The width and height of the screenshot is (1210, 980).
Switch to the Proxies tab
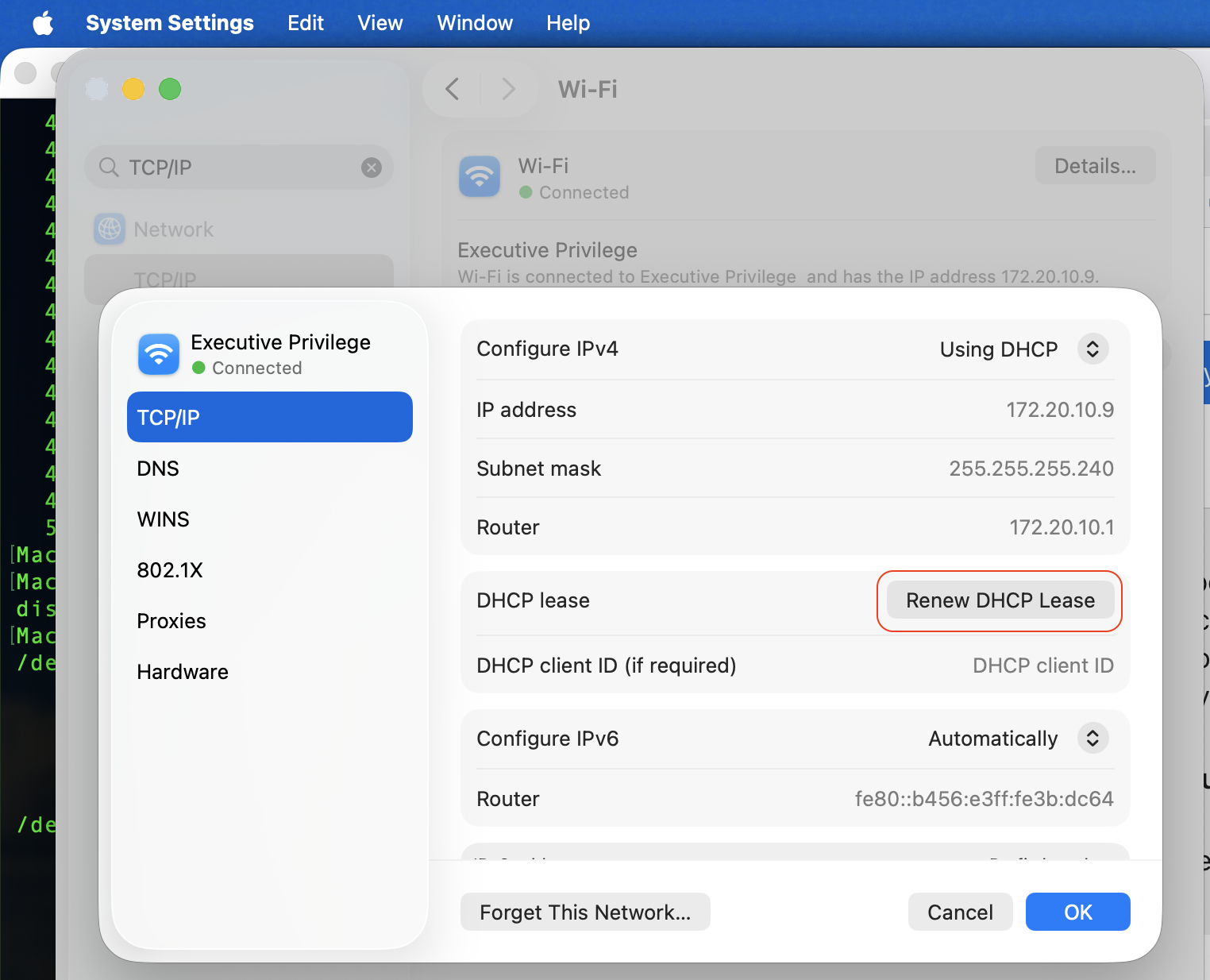click(x=270, y=621)
